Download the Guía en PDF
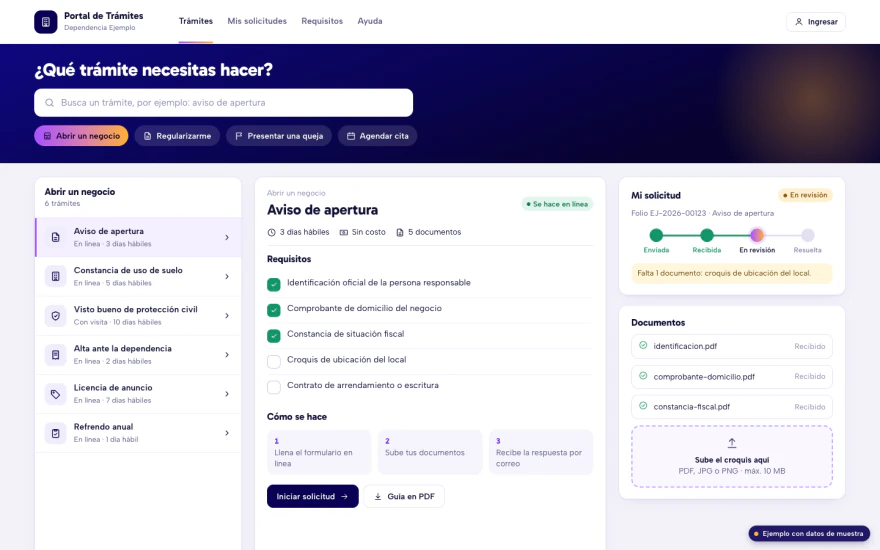 [404, 497]
